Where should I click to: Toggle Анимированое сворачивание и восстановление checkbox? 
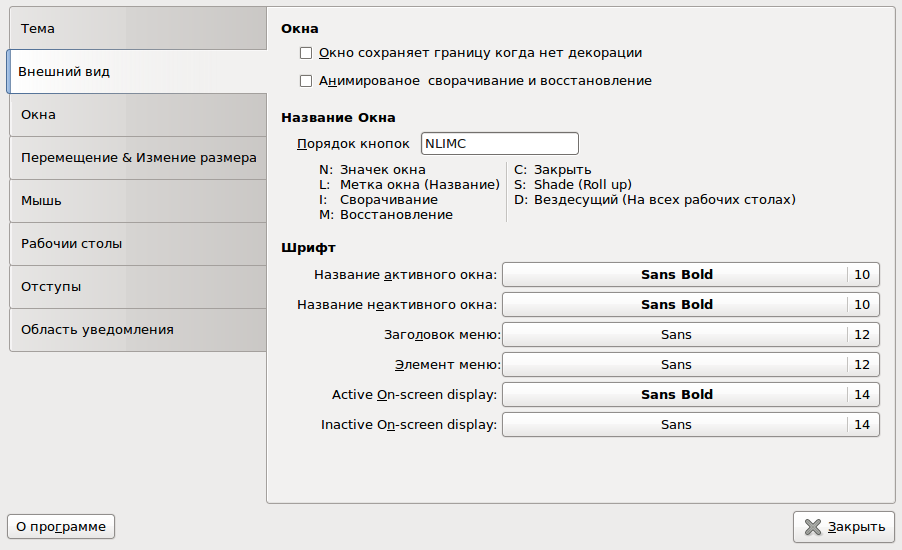click(307, 81)
